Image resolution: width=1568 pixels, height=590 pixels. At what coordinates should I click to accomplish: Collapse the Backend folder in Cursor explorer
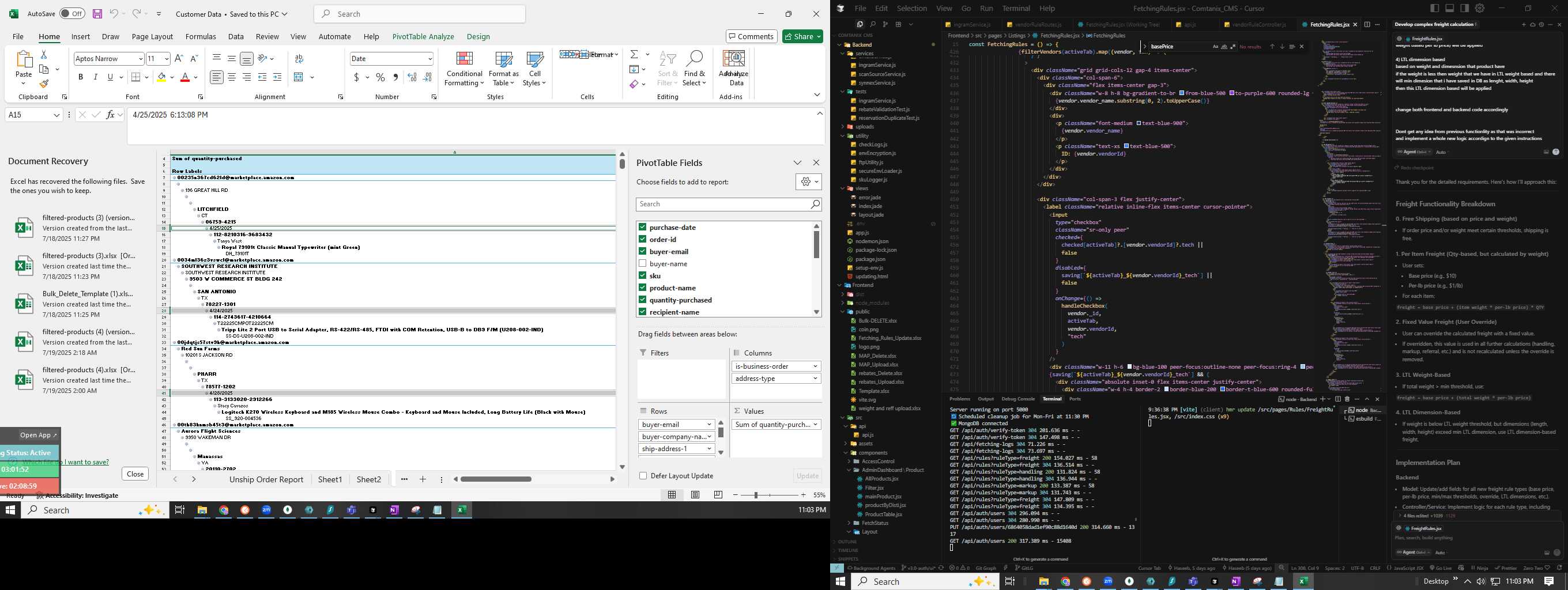tap(839, 44)
